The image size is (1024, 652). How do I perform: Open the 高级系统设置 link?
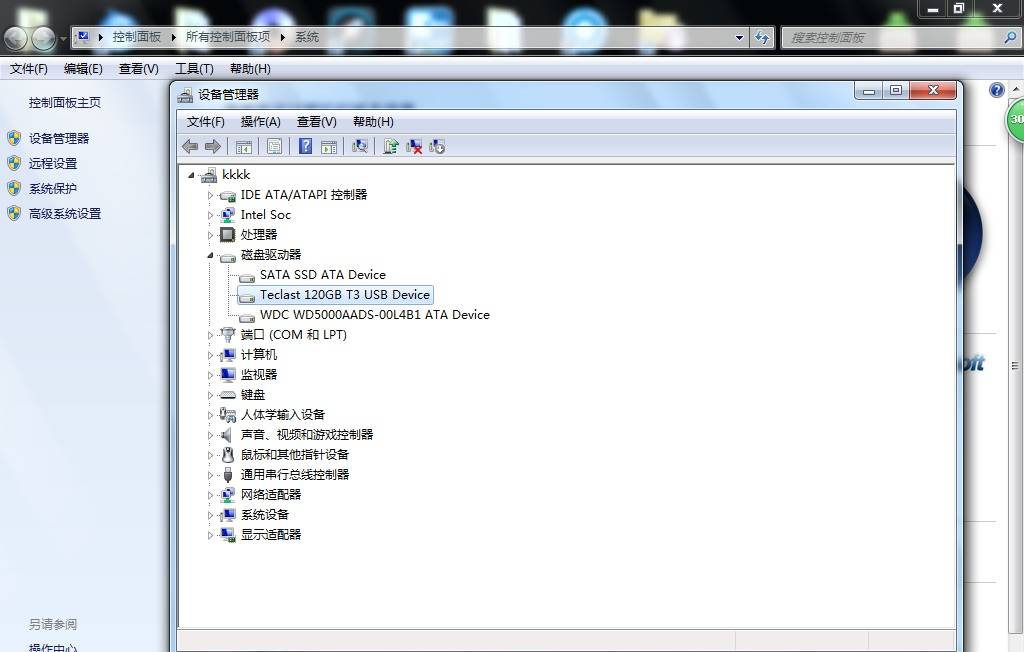pos(65,213)
